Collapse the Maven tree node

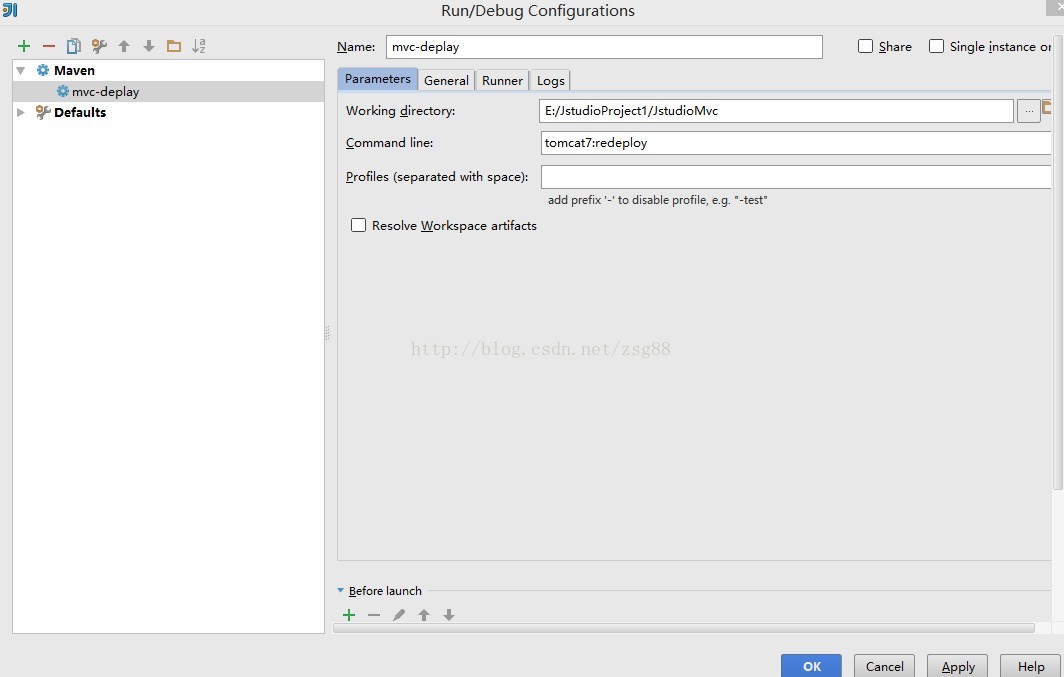click(21, 71)
